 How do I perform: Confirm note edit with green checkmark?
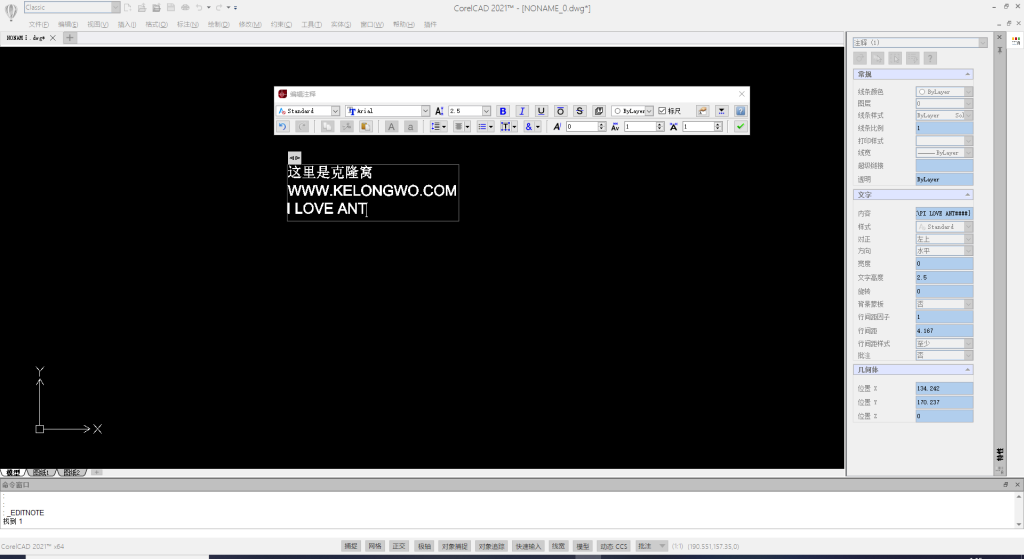740,127
